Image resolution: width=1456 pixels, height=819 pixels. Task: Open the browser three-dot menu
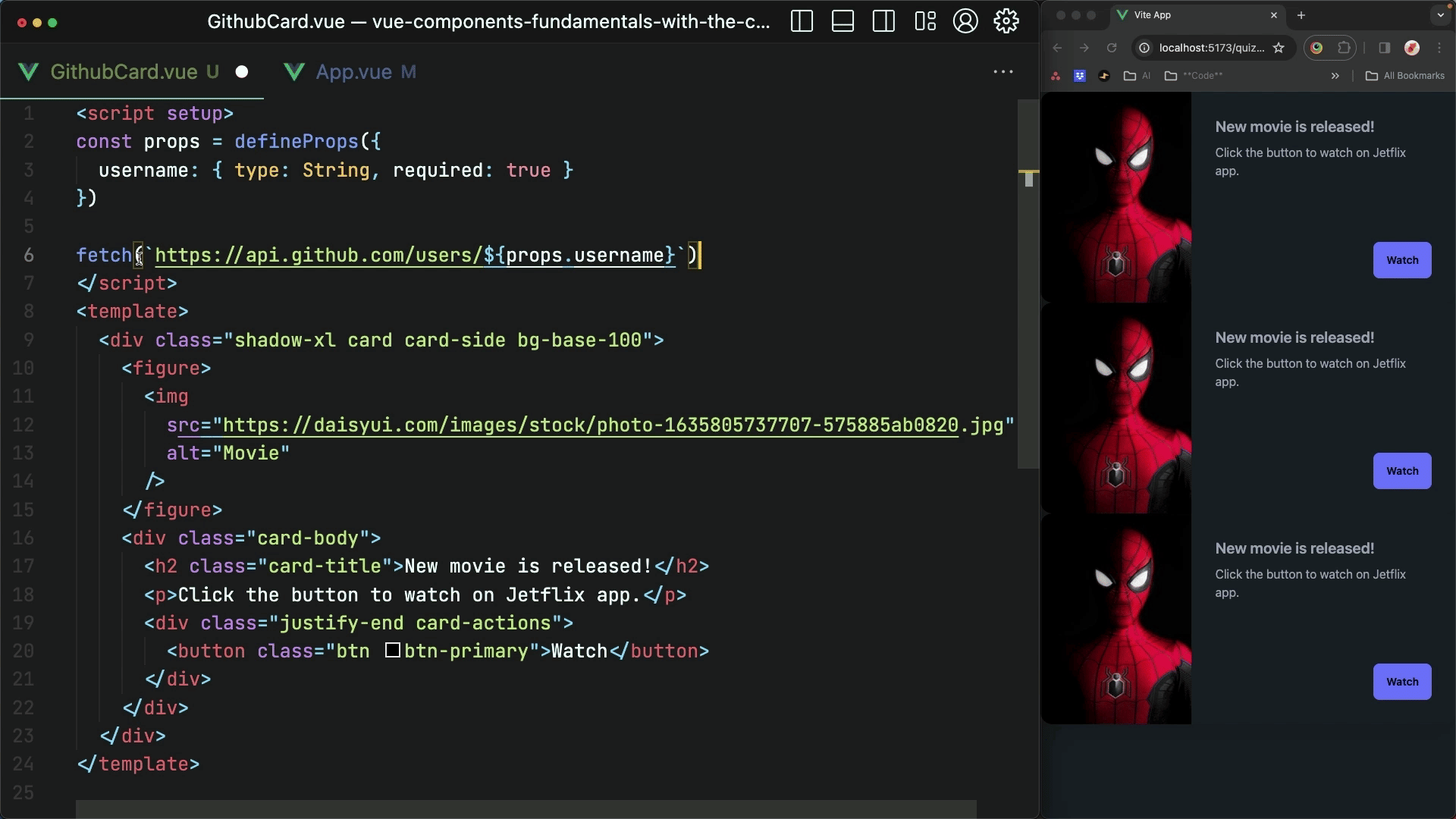1439,48
